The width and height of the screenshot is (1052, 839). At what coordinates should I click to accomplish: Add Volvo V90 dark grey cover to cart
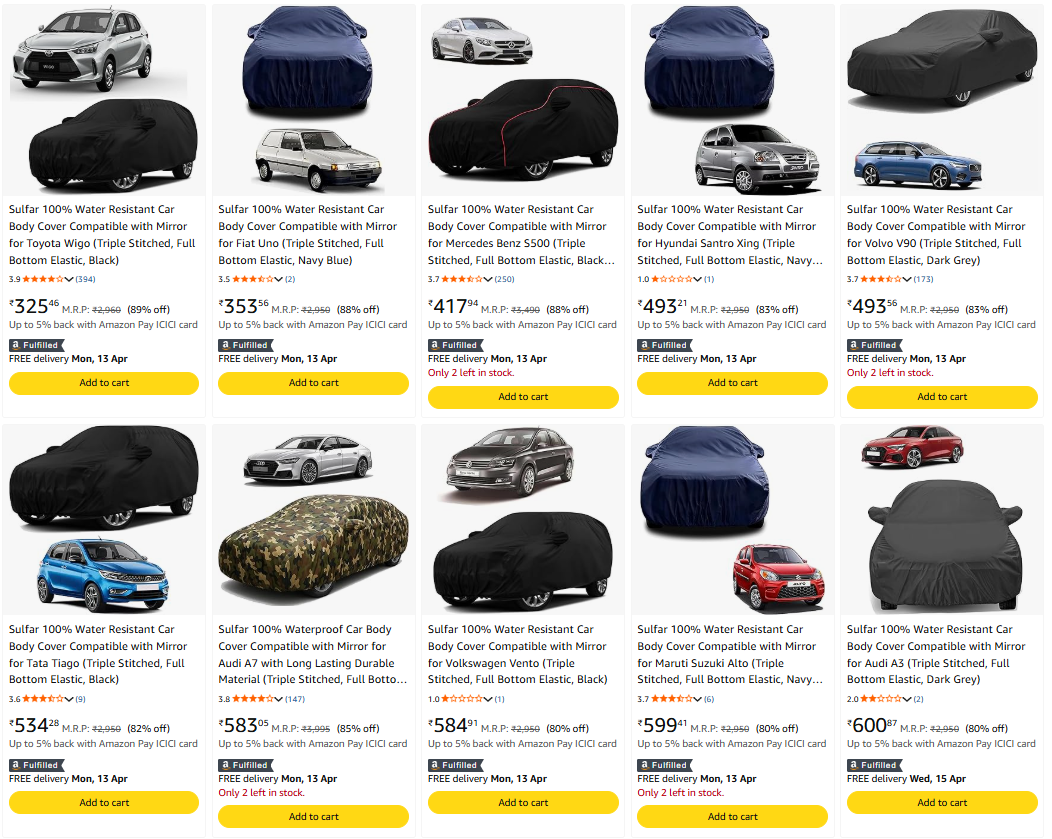[942, 397]
